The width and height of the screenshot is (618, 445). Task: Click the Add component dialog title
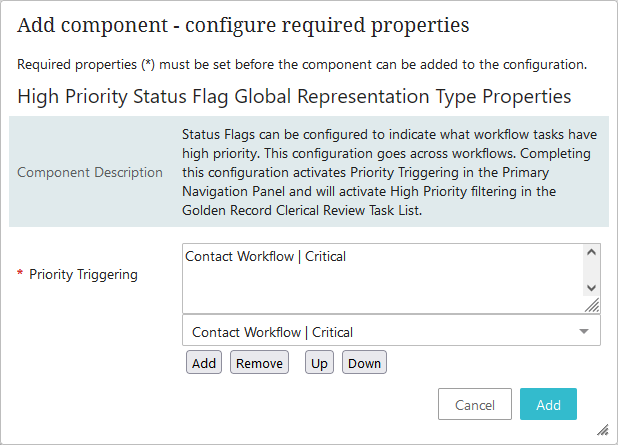point(243,25)
